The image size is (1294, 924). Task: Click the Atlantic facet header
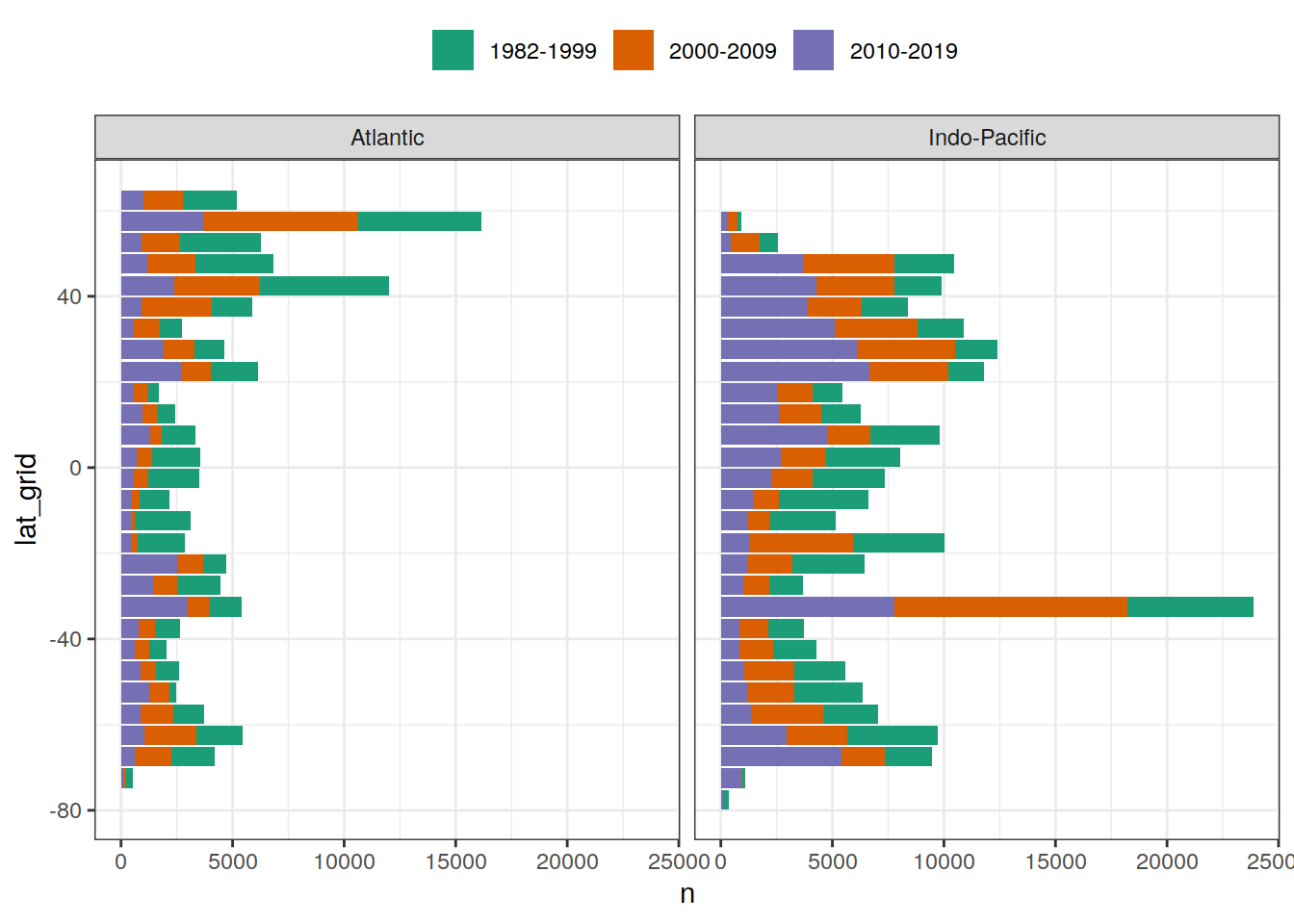387,138
